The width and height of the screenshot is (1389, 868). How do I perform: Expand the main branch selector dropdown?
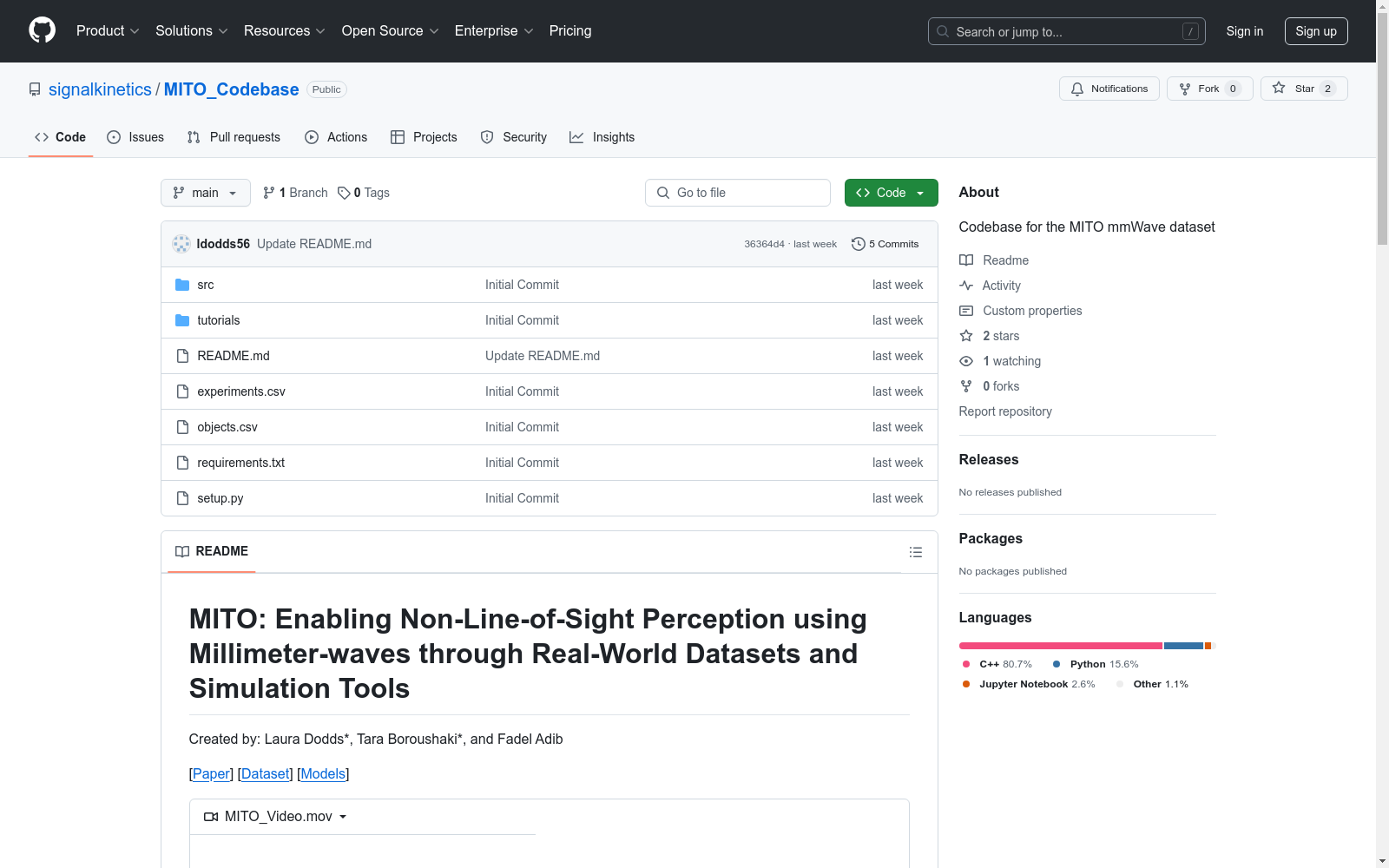pyautogui.click(x=205, y=193)
